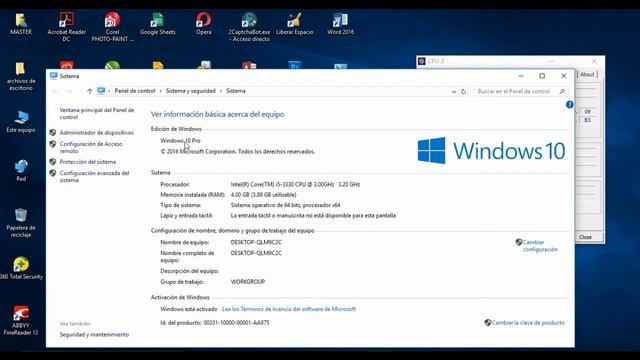Open Administrador de dispositivos link

pos(97,133)
